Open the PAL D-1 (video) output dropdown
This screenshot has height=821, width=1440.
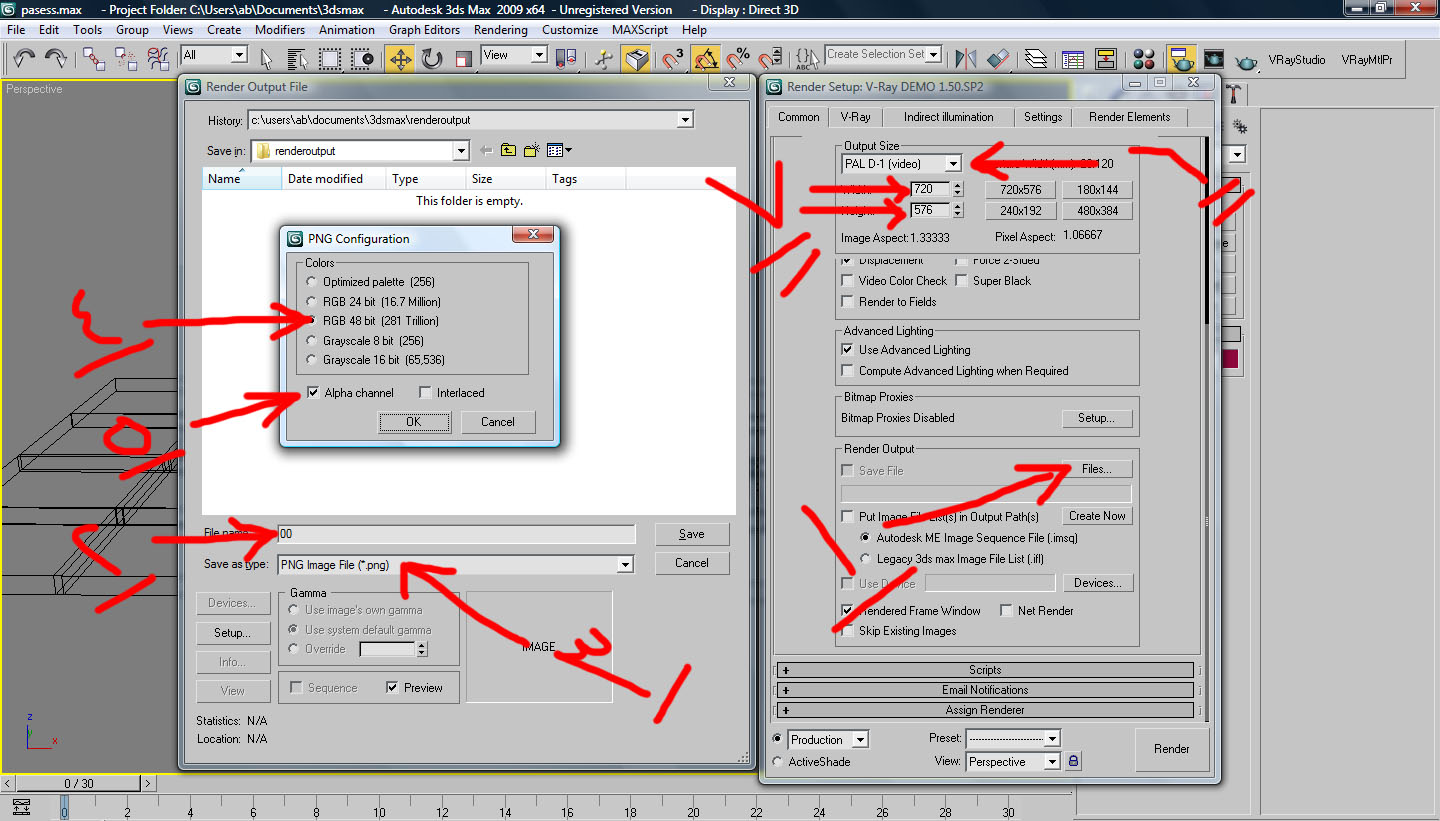[953, 164]
